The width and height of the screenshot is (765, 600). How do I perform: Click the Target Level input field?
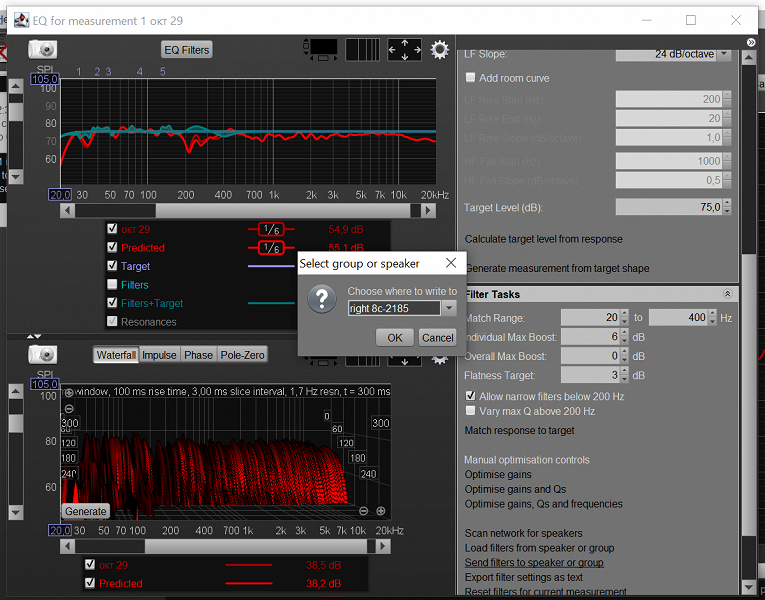pyautogui.click(x=667, y=207)
